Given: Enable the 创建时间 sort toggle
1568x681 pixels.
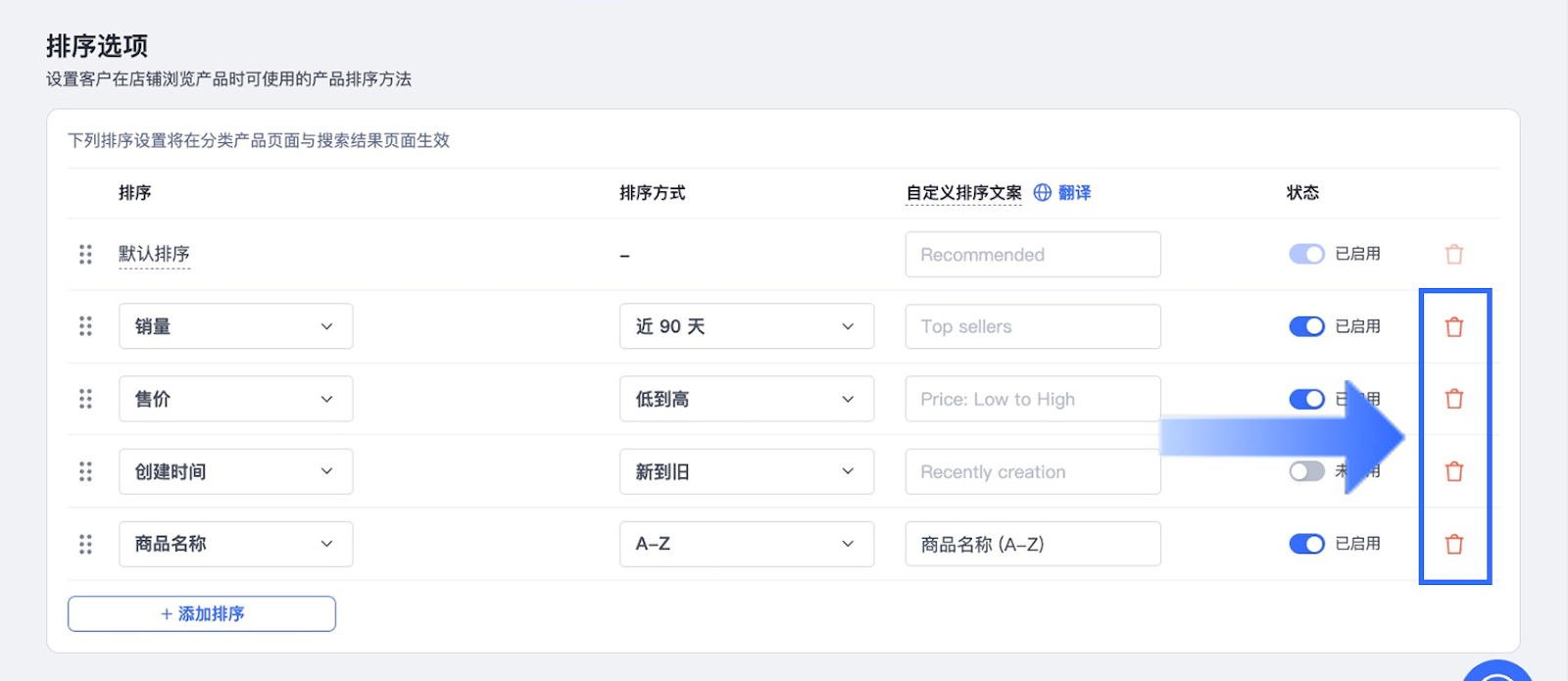Looking at the screenshot, I should (1306, 471).
